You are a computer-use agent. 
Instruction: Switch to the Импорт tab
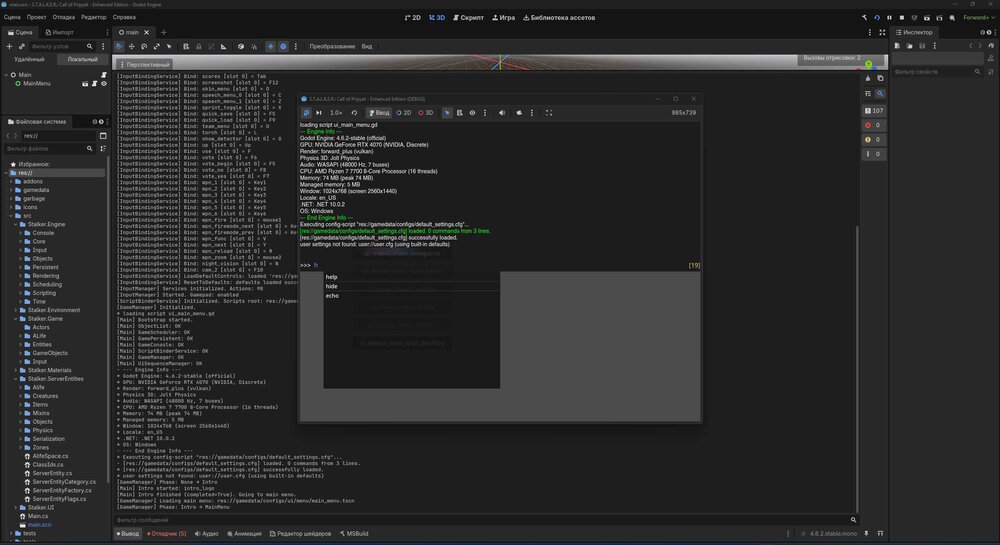59,33
